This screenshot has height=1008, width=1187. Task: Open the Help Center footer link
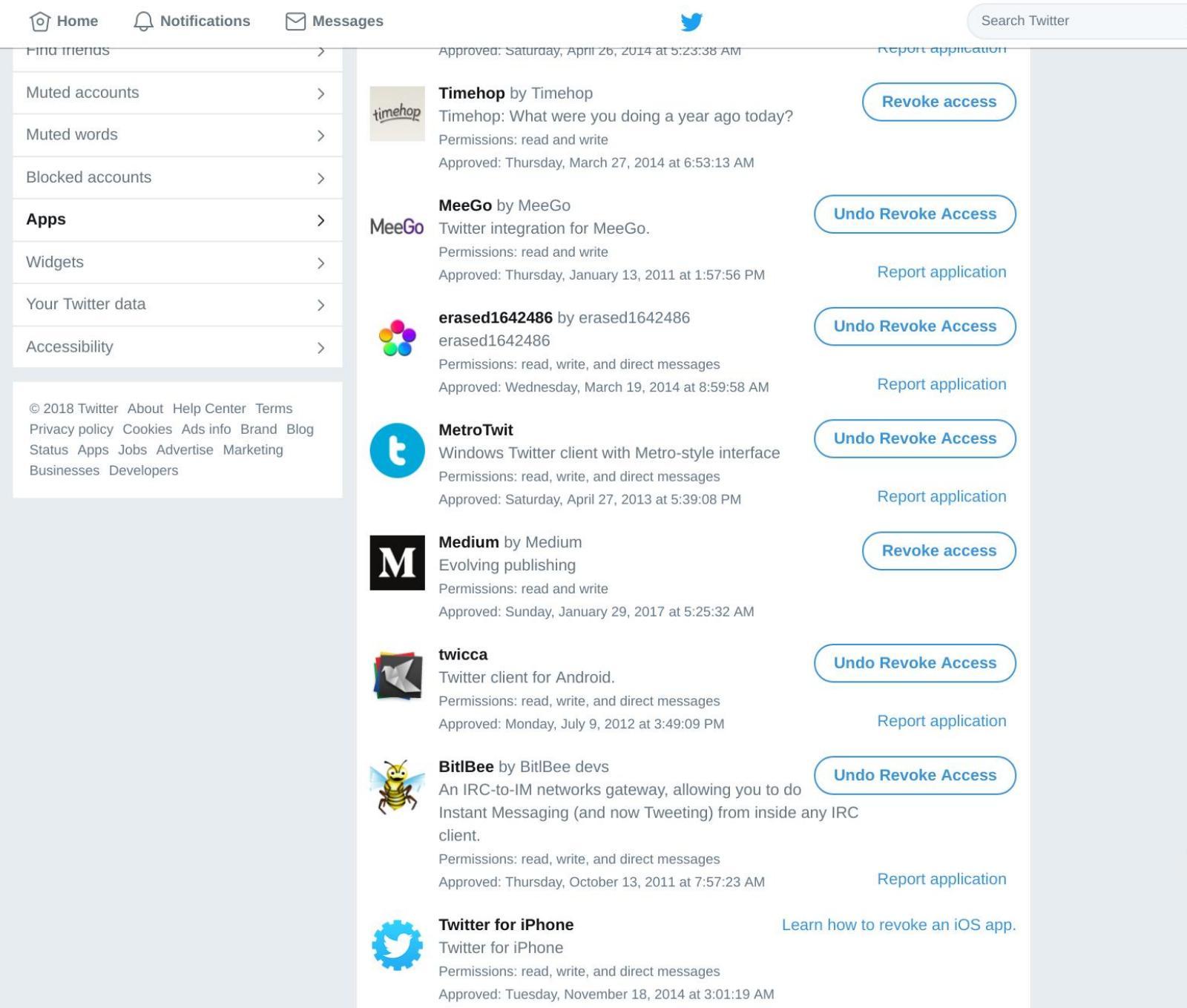coord(209,409)
